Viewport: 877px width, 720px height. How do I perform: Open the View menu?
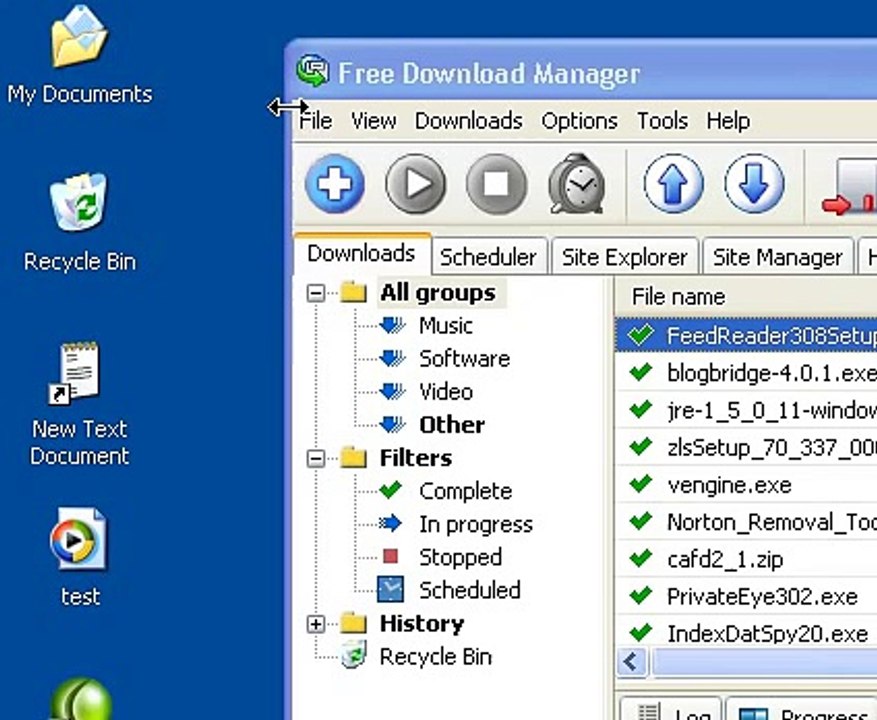[x=374, y=121]
